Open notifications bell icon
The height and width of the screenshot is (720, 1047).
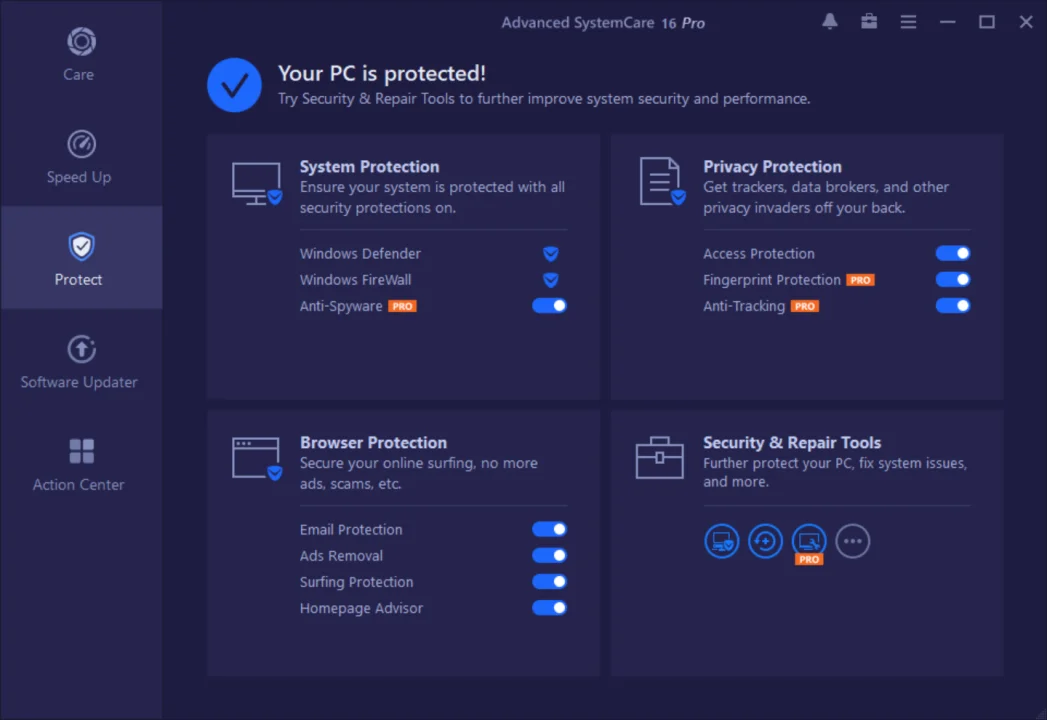(x=829, y=21)
